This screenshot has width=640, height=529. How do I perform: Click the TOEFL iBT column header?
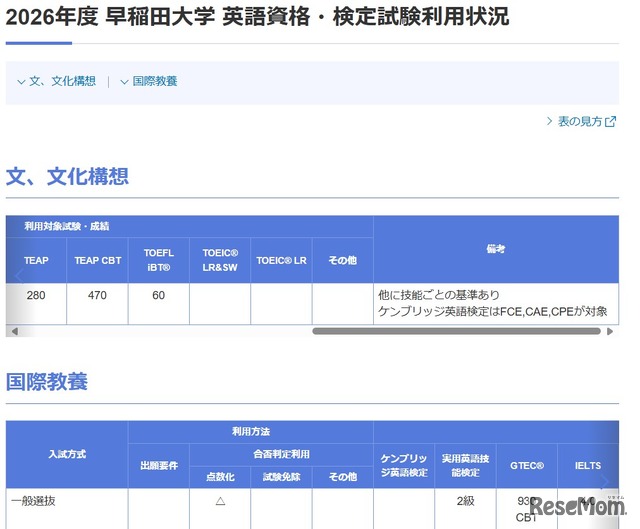coord(159,260)
